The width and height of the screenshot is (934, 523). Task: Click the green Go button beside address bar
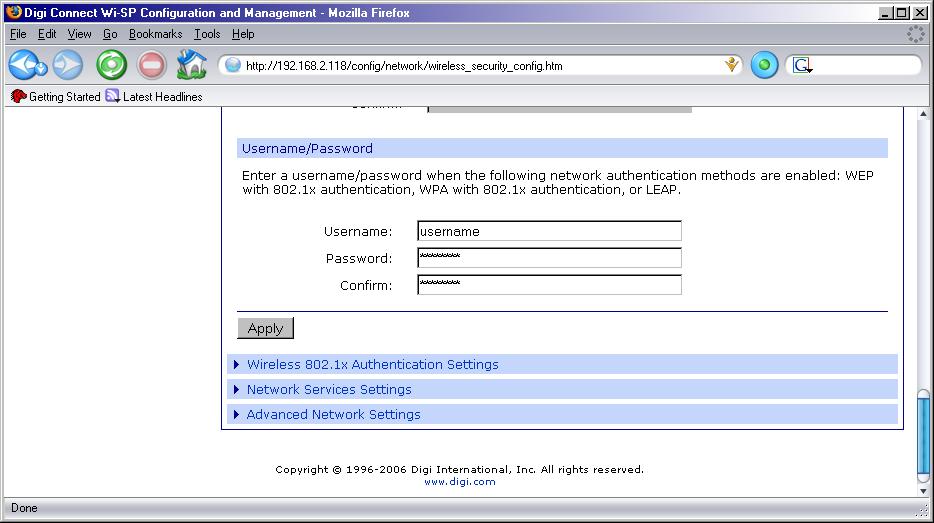click(764, 66)
